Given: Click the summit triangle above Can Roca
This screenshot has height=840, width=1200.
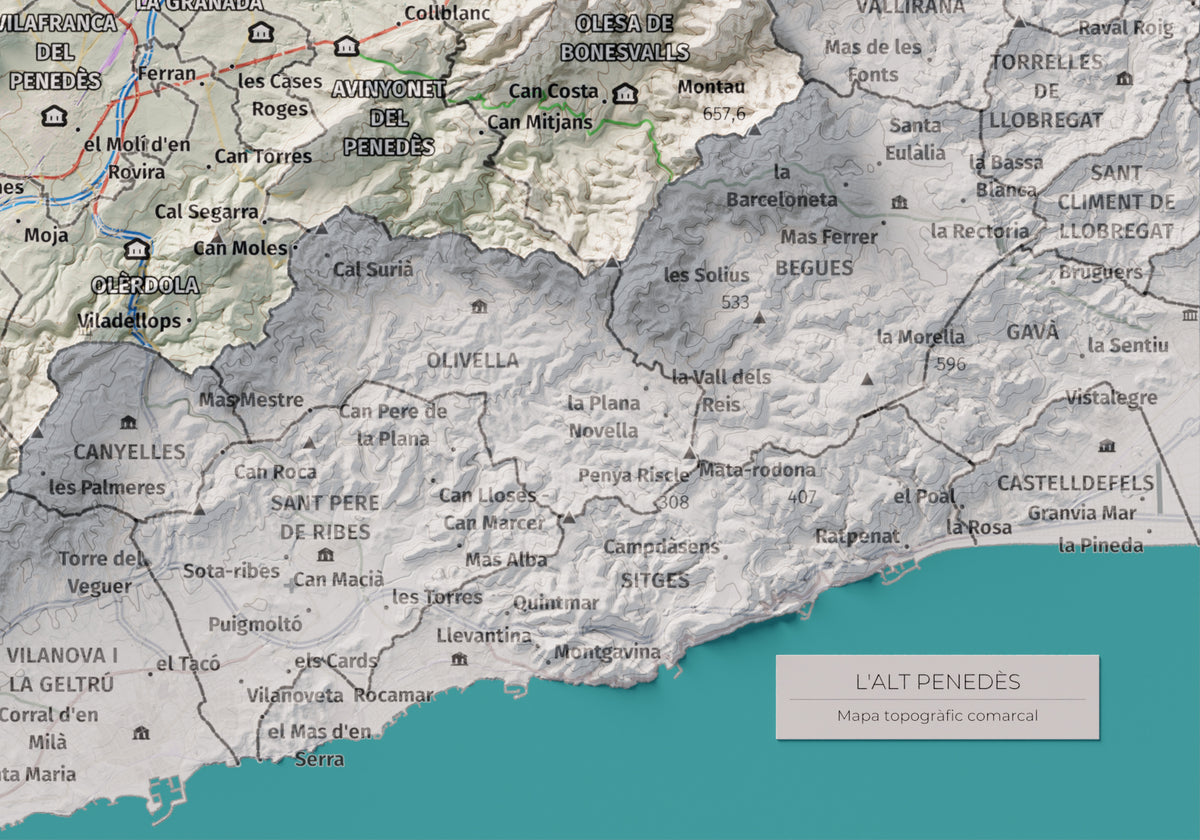Looking at the screenshot, I should tap(308, 442).
